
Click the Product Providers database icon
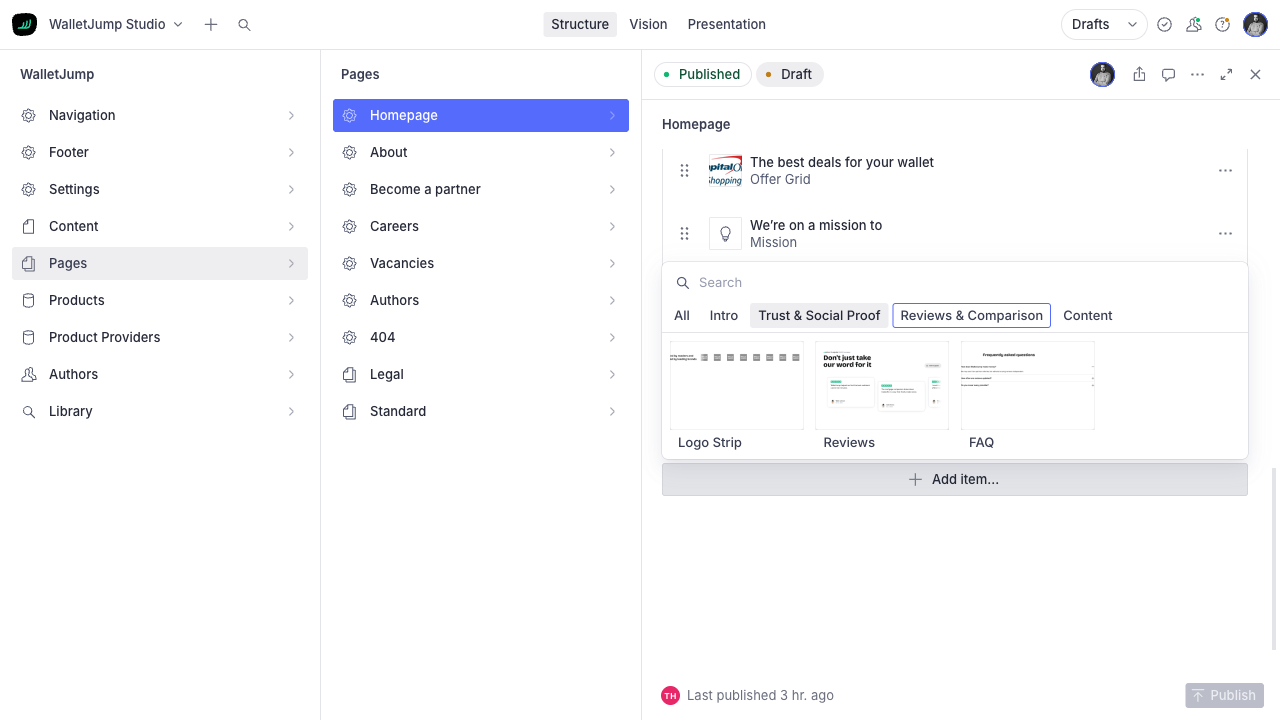29,337
